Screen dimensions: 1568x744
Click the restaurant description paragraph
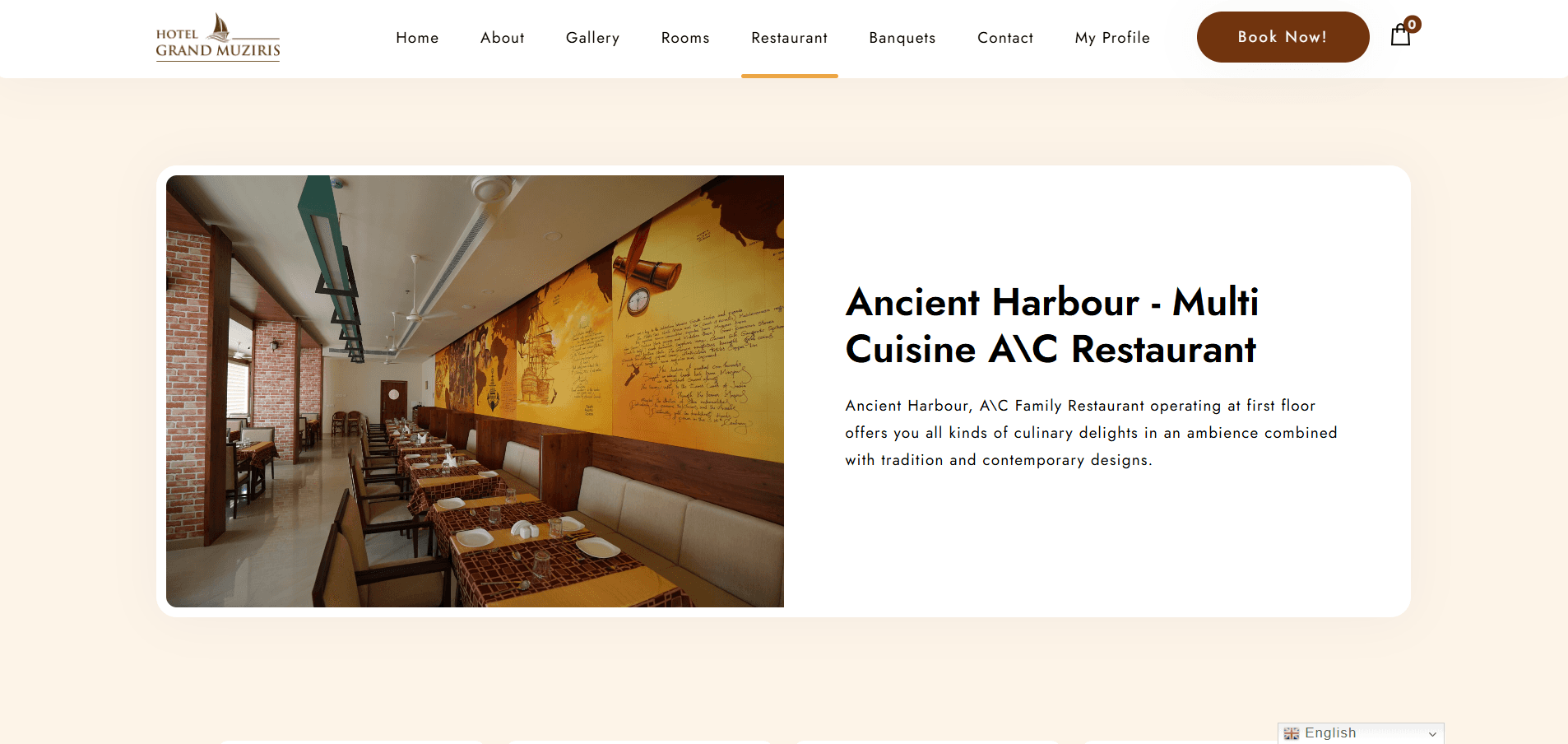click(x=1091, y=433)
